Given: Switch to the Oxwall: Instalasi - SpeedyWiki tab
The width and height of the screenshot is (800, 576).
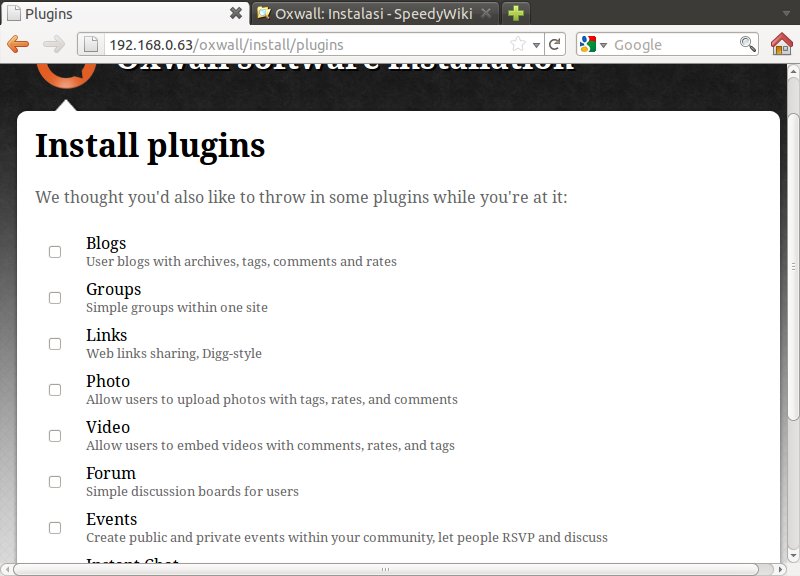Looking at the screenshot, I should [372, 13].
